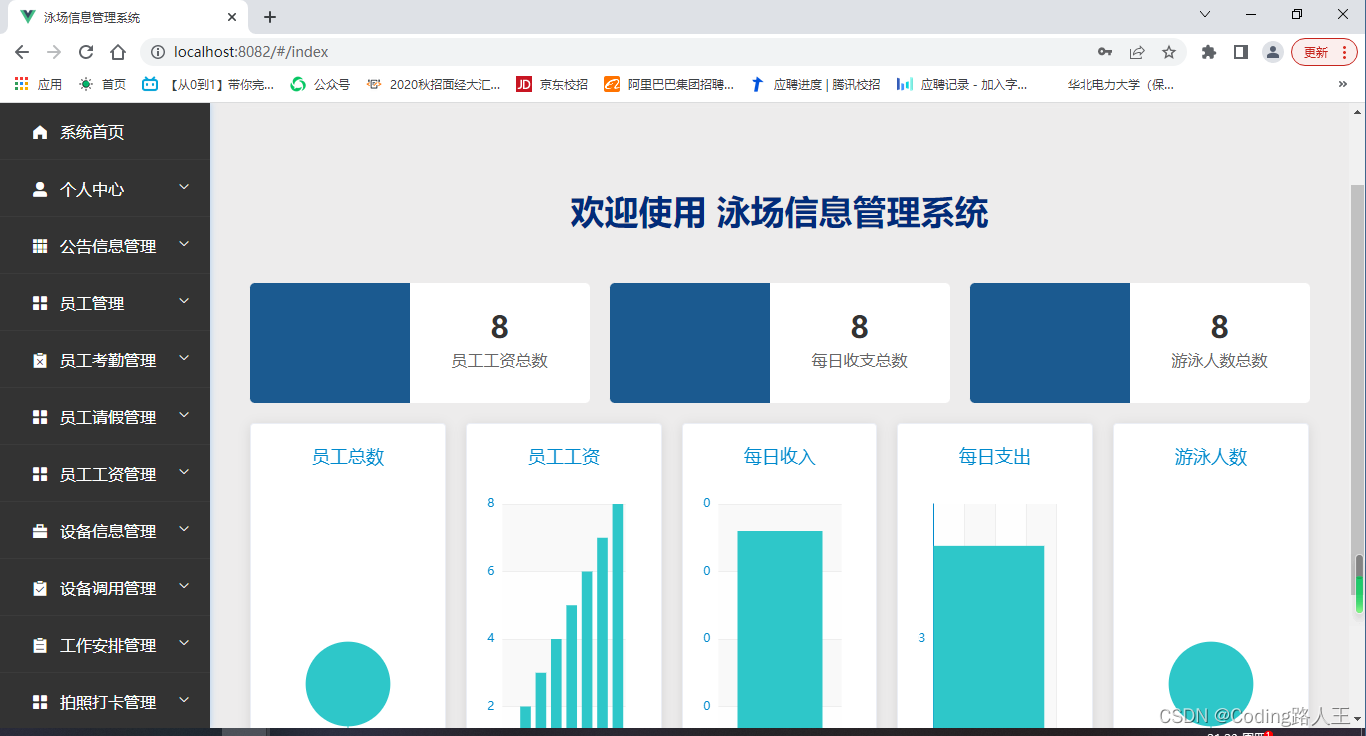This screenshot has width=1366, height=736.
Task: Click the person icon beside 个人中心
Action: click(x=40, y=189)
